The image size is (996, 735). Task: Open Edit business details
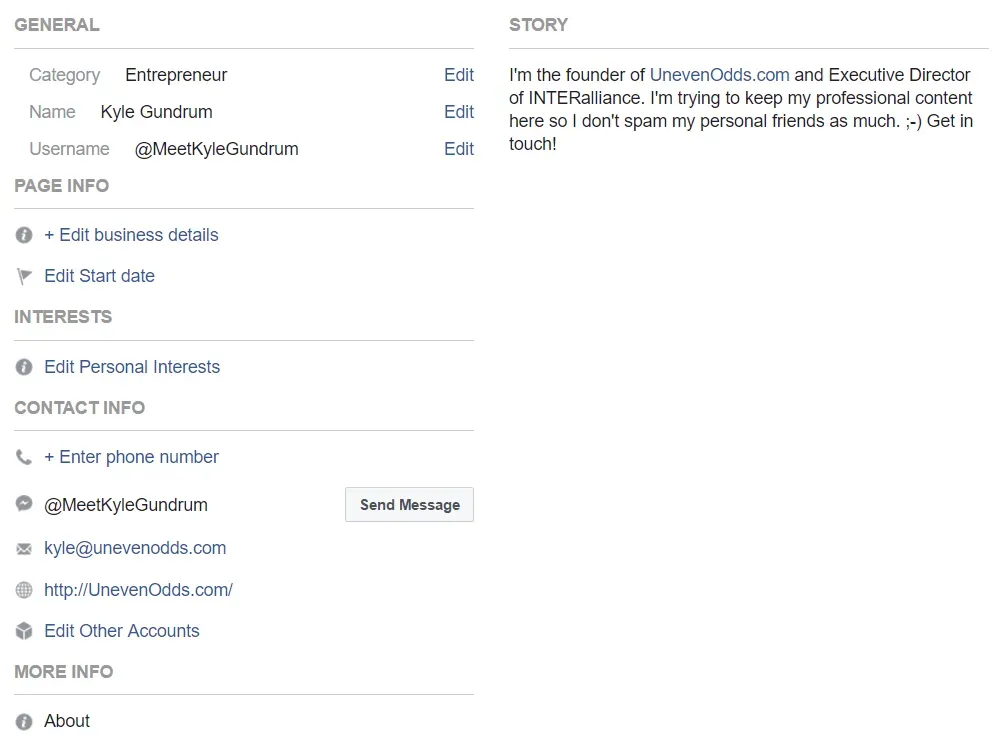(x=131, y=235)
